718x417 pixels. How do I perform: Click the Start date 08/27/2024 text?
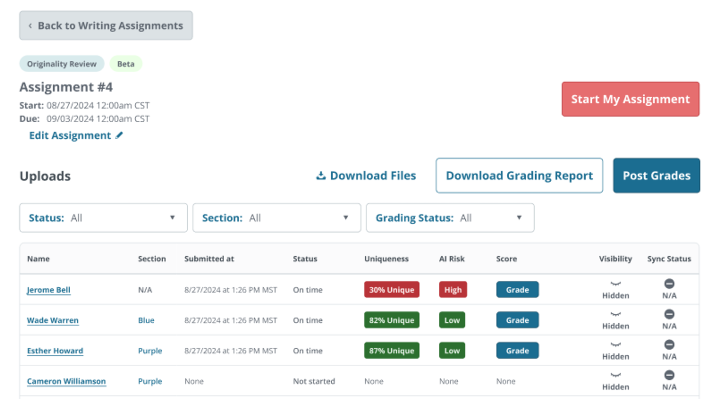click(98, 105)
